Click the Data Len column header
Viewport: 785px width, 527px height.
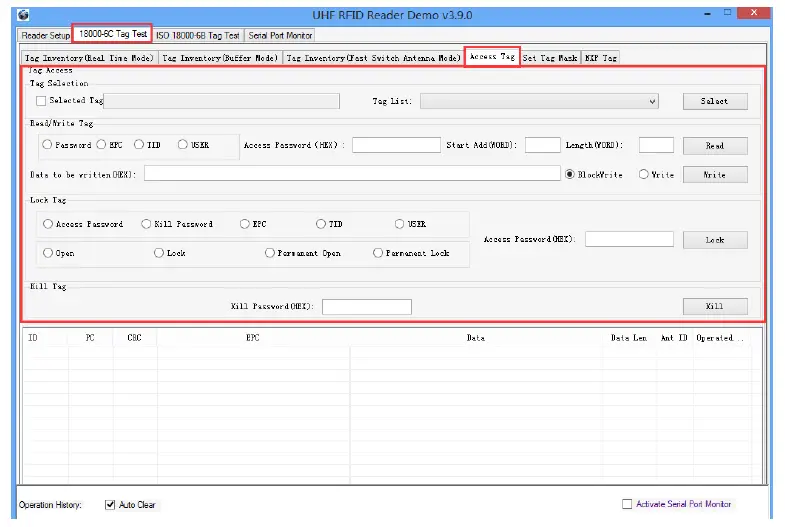click(x=629, y=338)
